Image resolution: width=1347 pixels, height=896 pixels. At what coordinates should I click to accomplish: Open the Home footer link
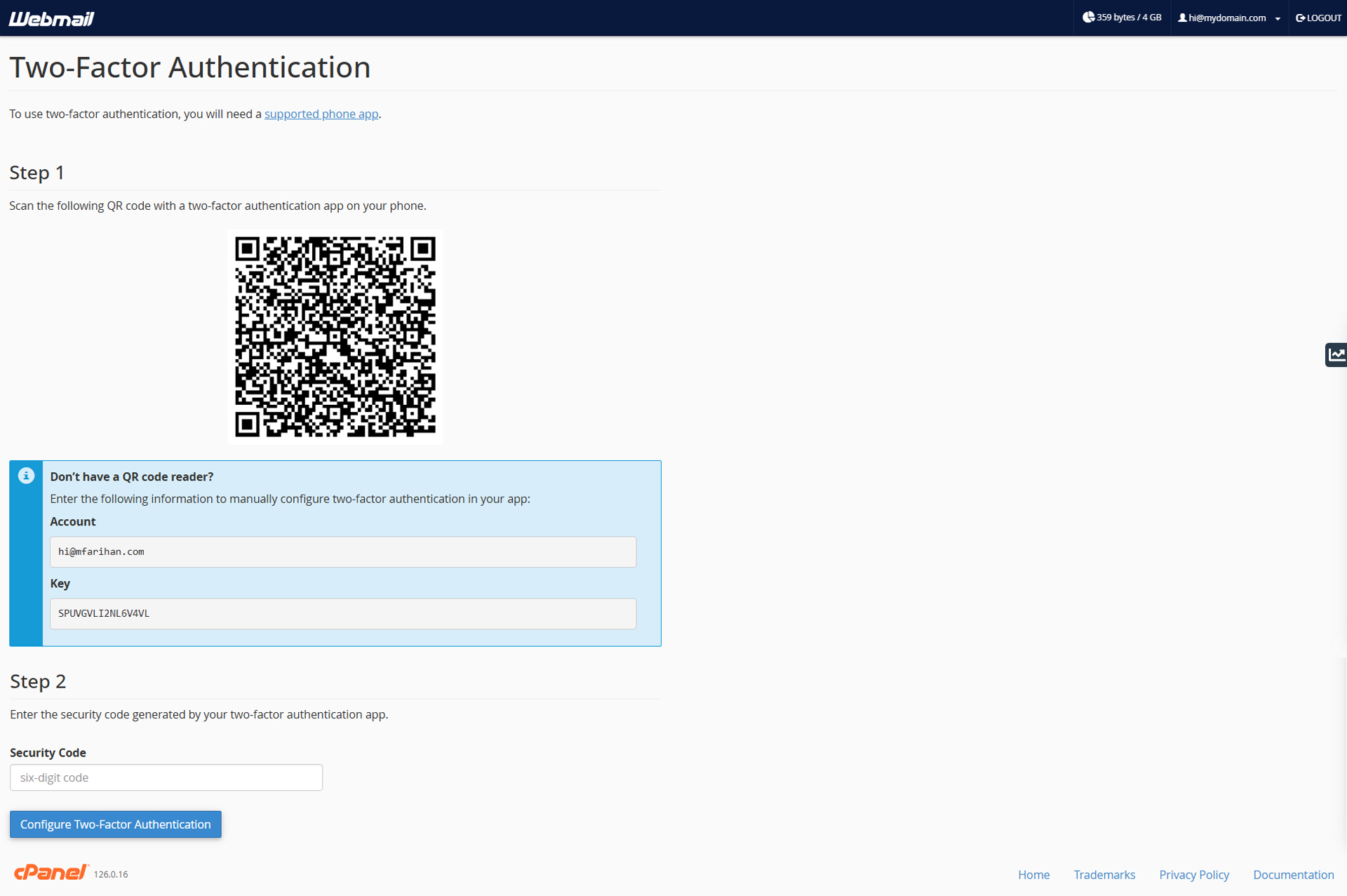tap(1033, 875)
